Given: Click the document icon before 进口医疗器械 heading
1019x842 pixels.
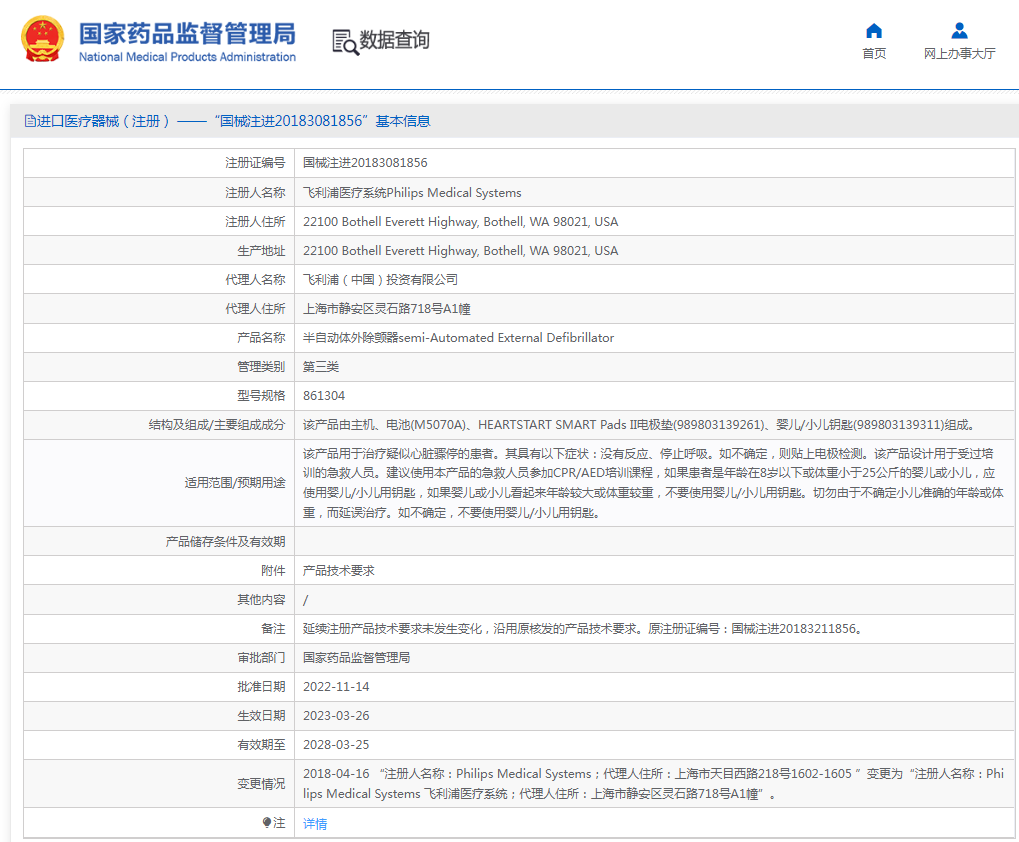Looking at the screenshot, I should tap(30, 121).
